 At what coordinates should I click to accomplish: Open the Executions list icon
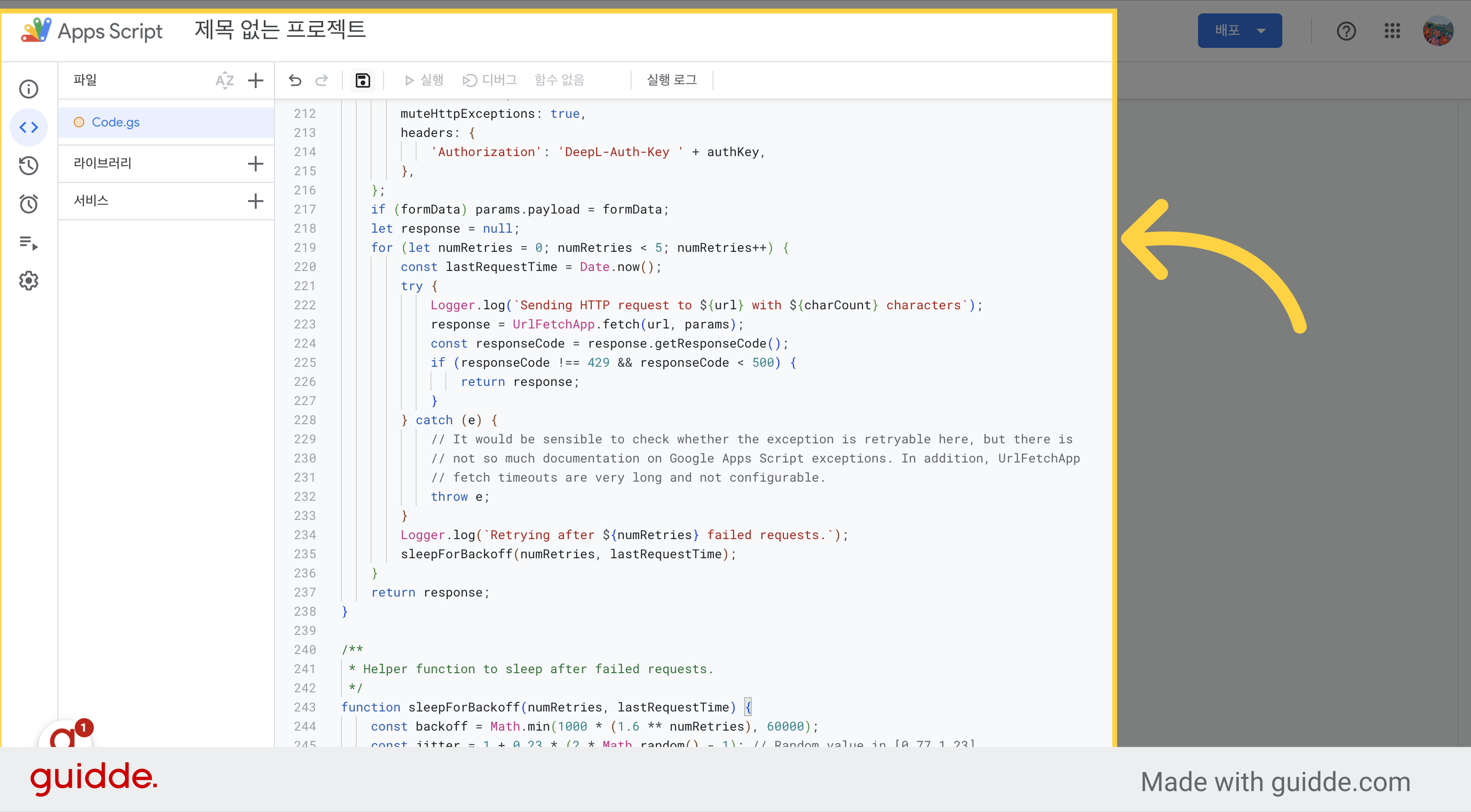pos(29,243)
